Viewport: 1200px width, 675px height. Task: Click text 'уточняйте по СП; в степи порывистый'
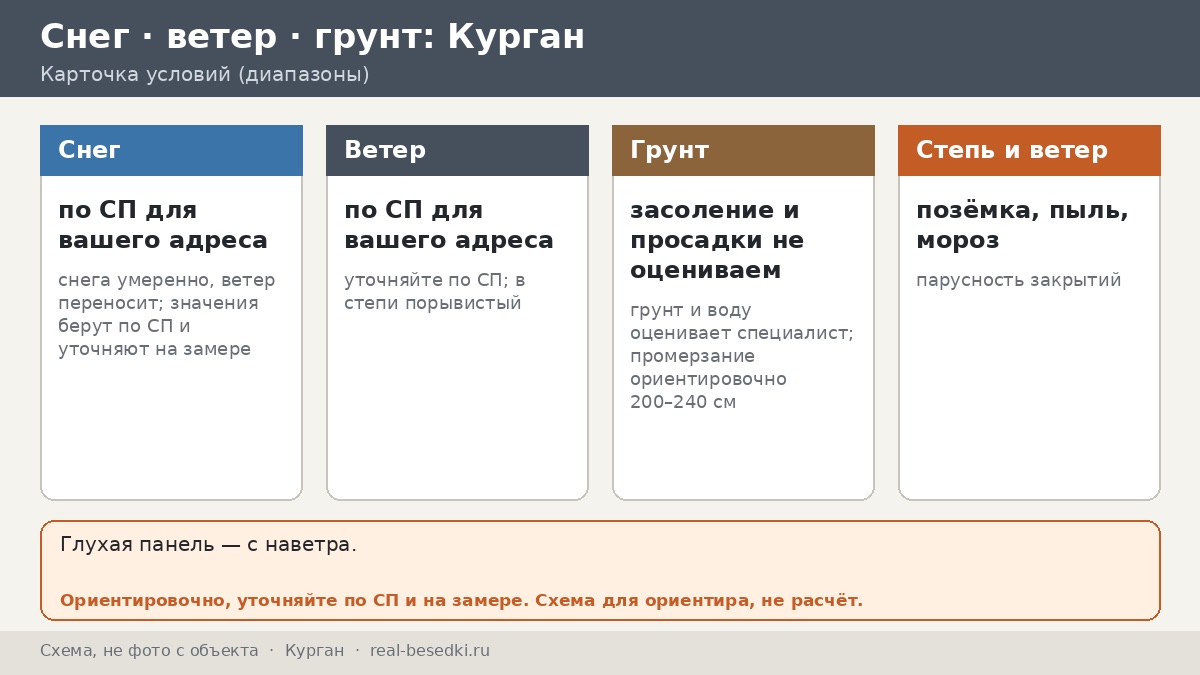coord(435,292)
